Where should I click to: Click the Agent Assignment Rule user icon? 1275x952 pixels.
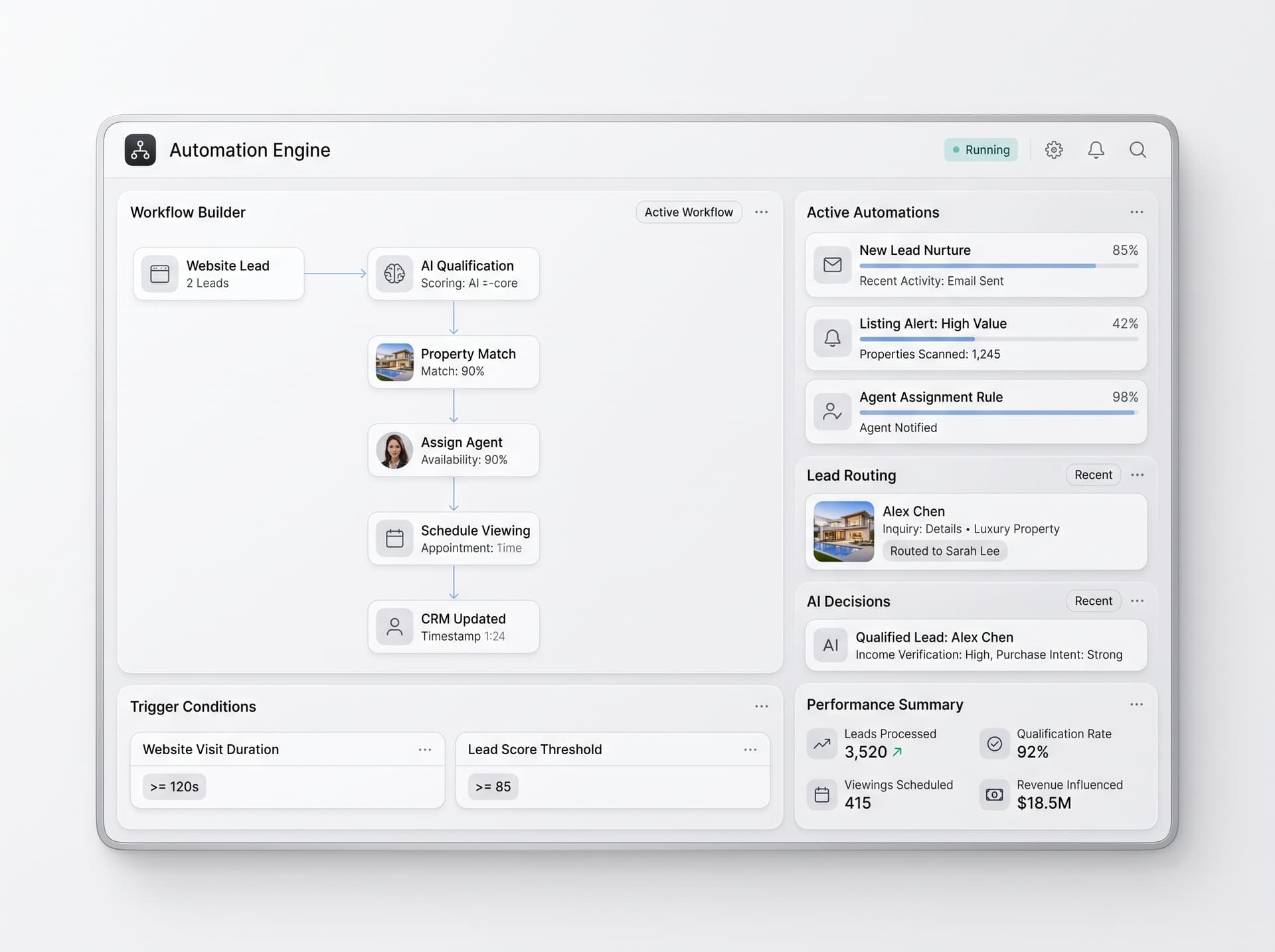click(832, 412)
